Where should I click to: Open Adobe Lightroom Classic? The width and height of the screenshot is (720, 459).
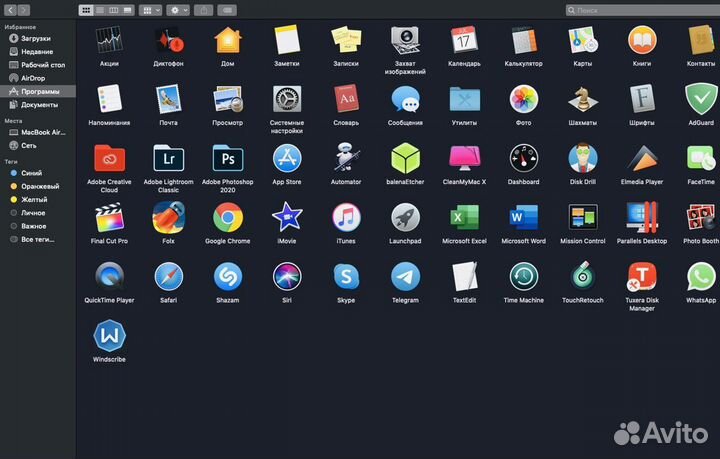click(168, 158)
